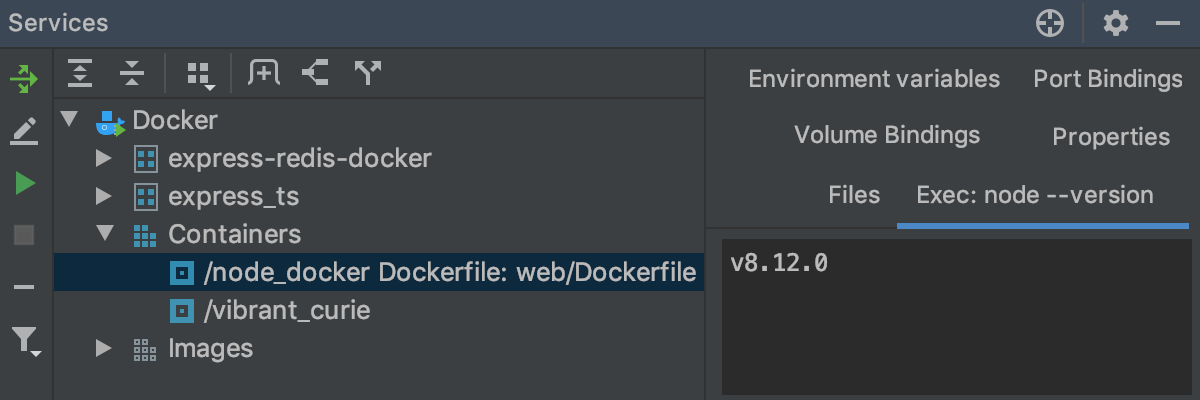The image size is (1200, 400).
Task: Expand the Images node
Action: coord(103,348)
